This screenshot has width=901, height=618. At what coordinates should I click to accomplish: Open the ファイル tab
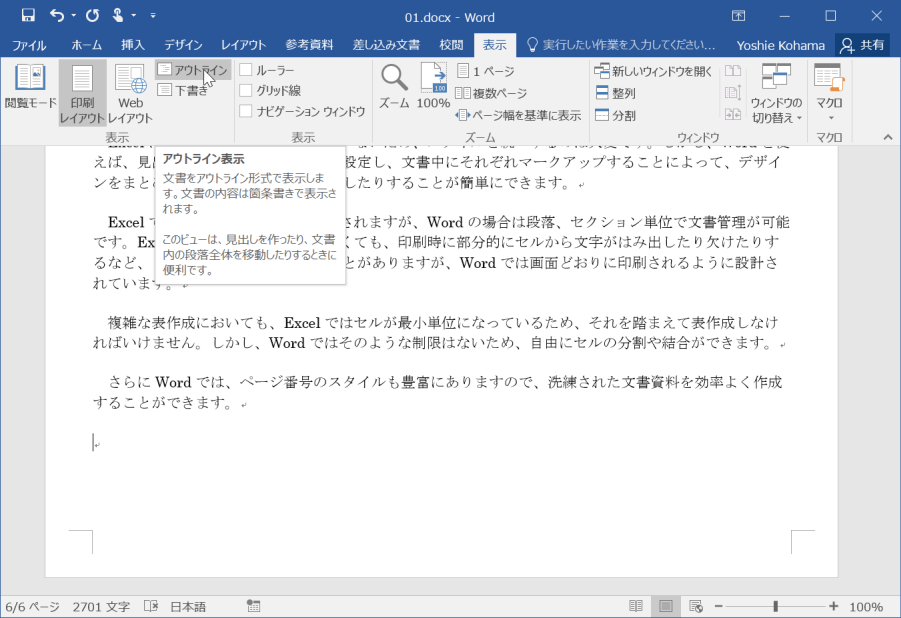29,45
